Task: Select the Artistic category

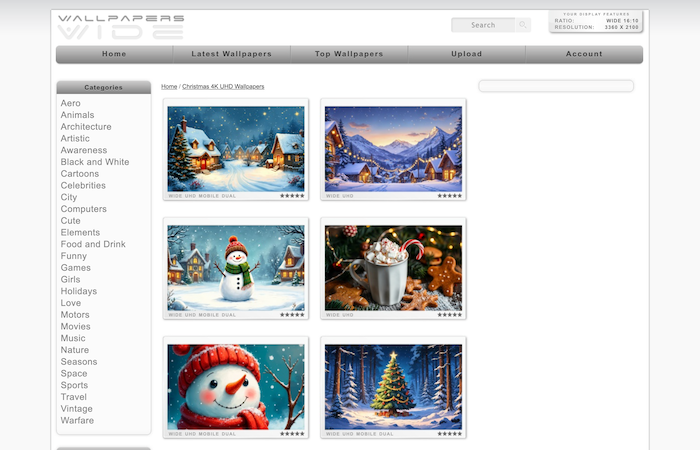Action: point(75,138)
